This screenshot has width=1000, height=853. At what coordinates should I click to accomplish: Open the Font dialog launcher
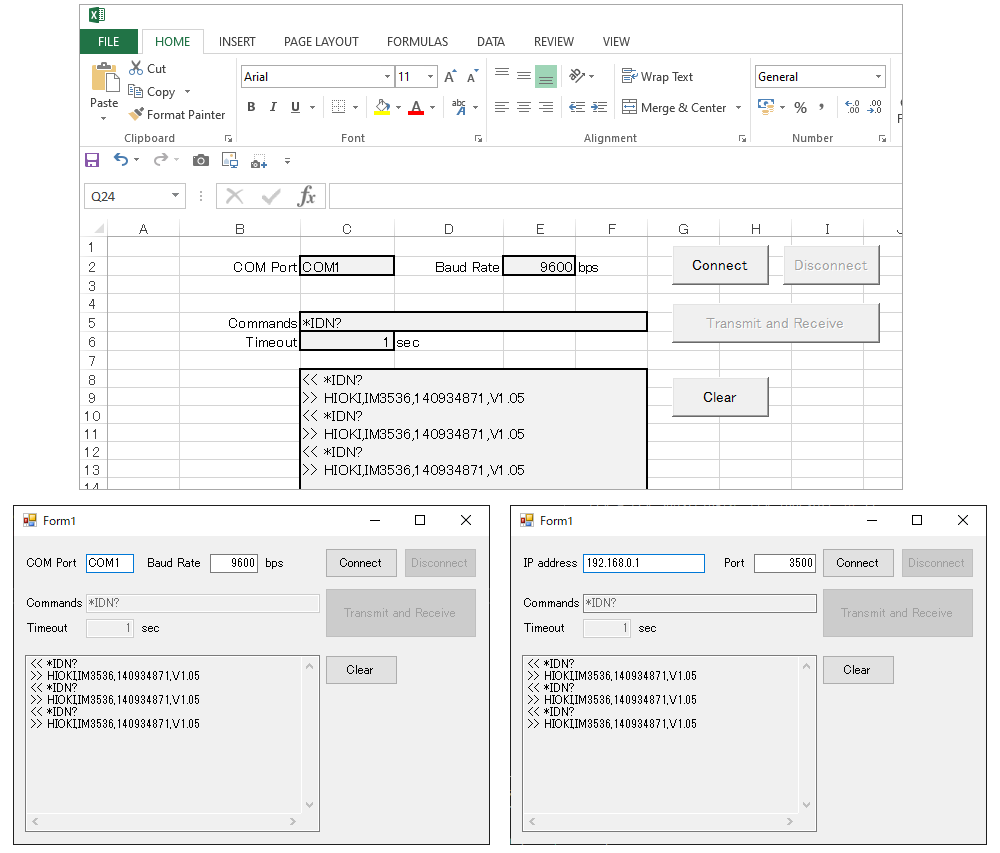[x=478, y=138]
